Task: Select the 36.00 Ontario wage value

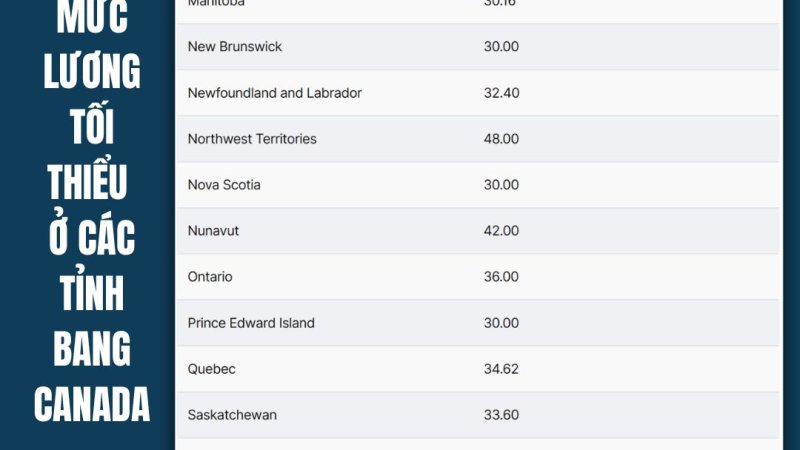Action: [501, 277]
